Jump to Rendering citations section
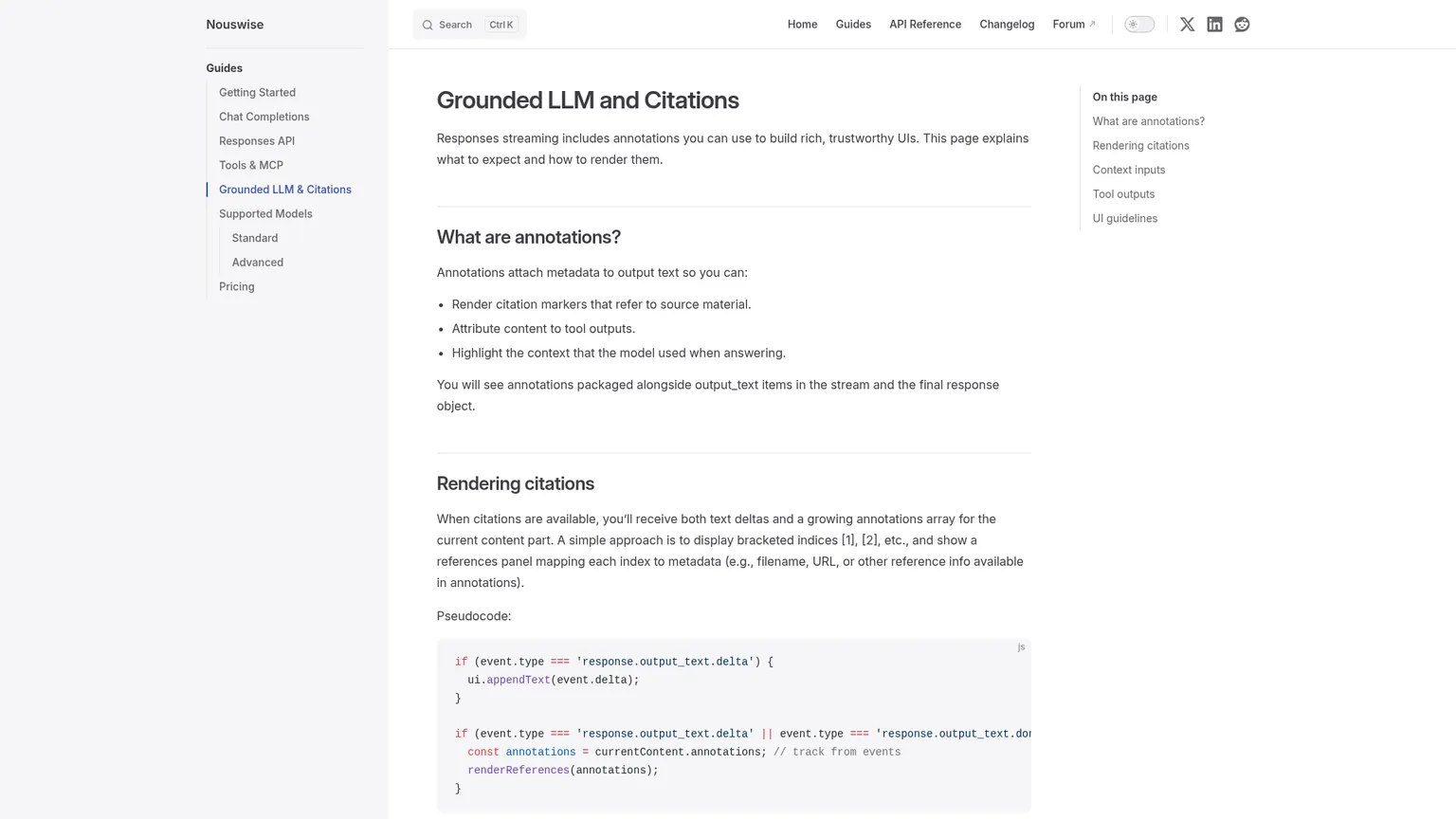 1140,146
